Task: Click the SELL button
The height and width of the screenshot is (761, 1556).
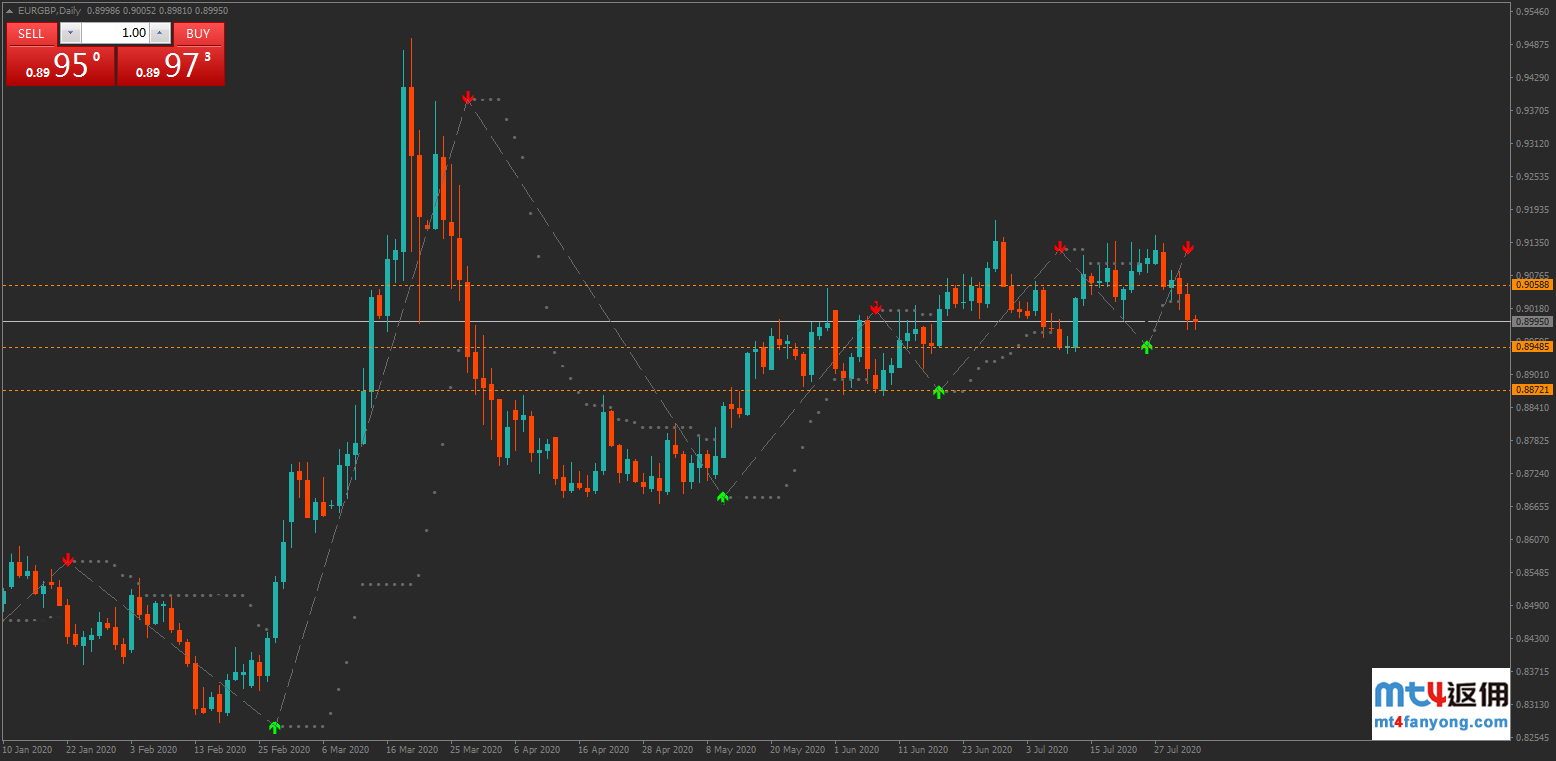Action: pos(31,33)
